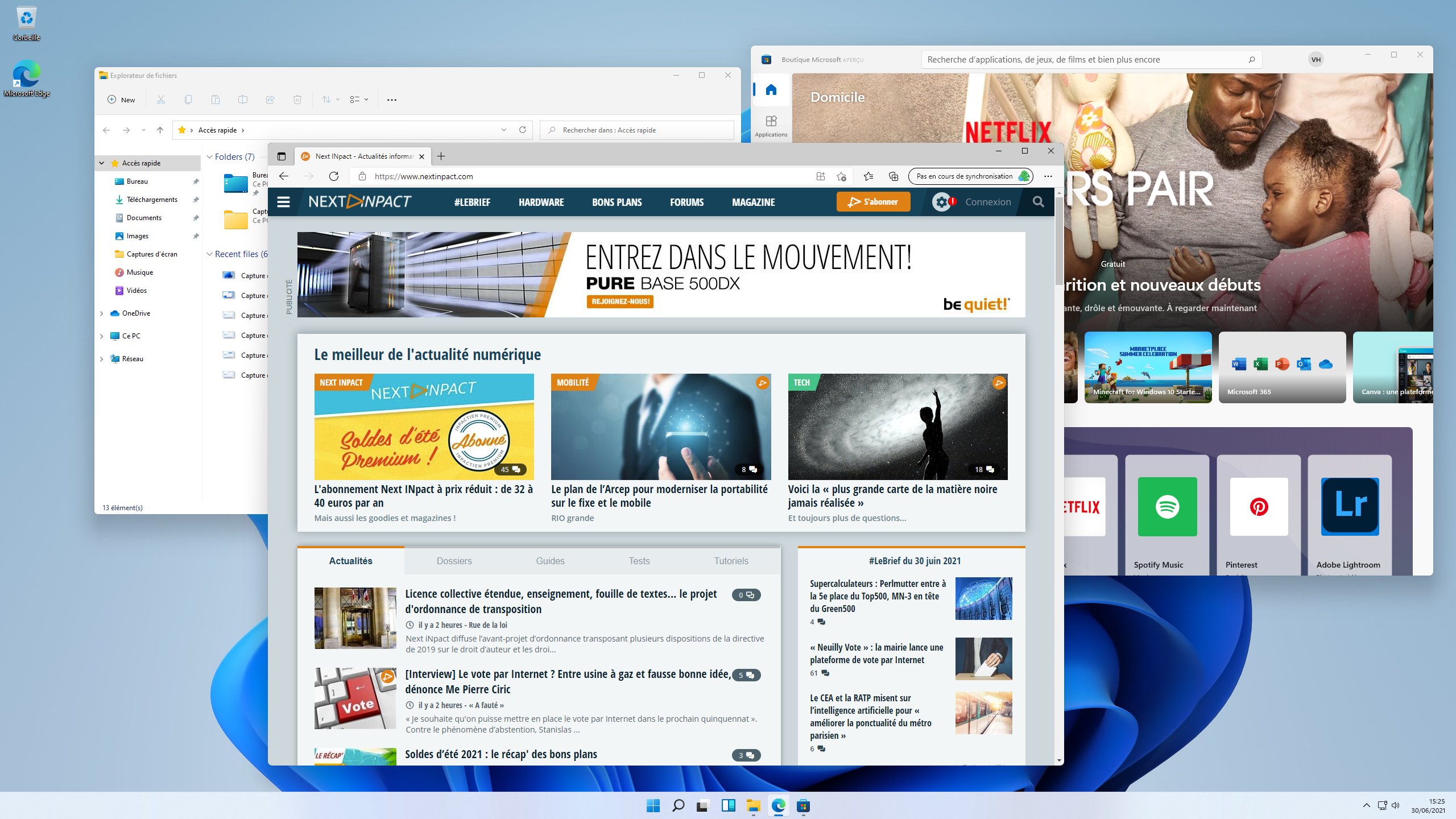Click the Edge back arrow
The width and height of the screenshot is (1456, 819).
[284, 176]
